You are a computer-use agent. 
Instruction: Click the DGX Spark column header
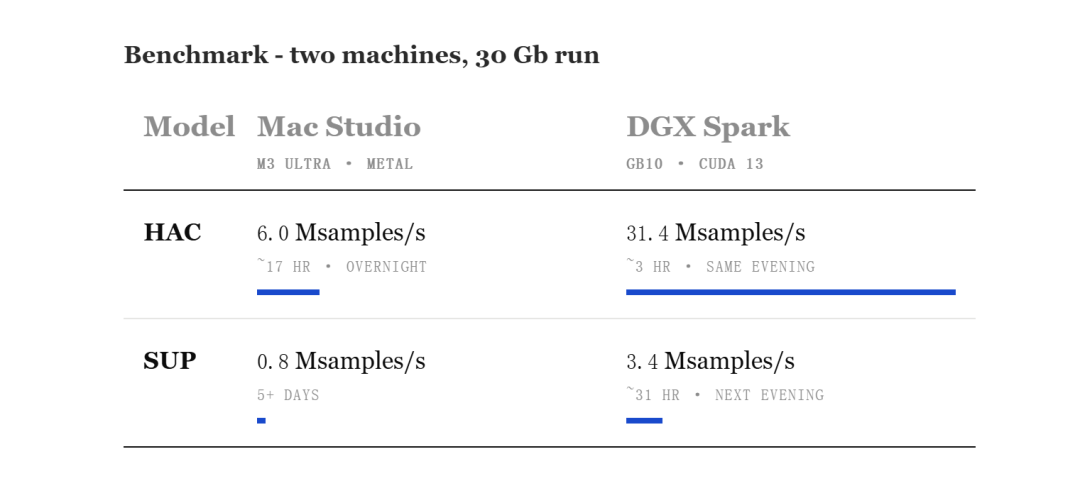coord(708,128)
